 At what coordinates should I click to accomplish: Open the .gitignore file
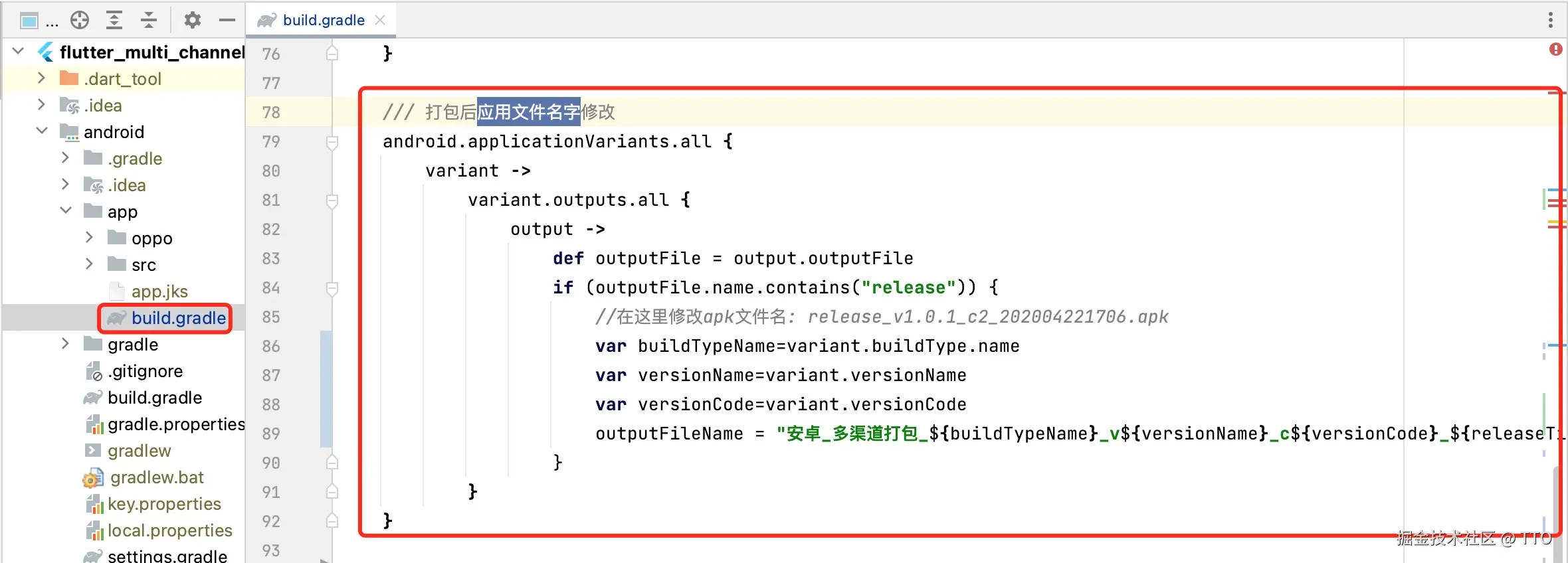click(x=145, y=371)
